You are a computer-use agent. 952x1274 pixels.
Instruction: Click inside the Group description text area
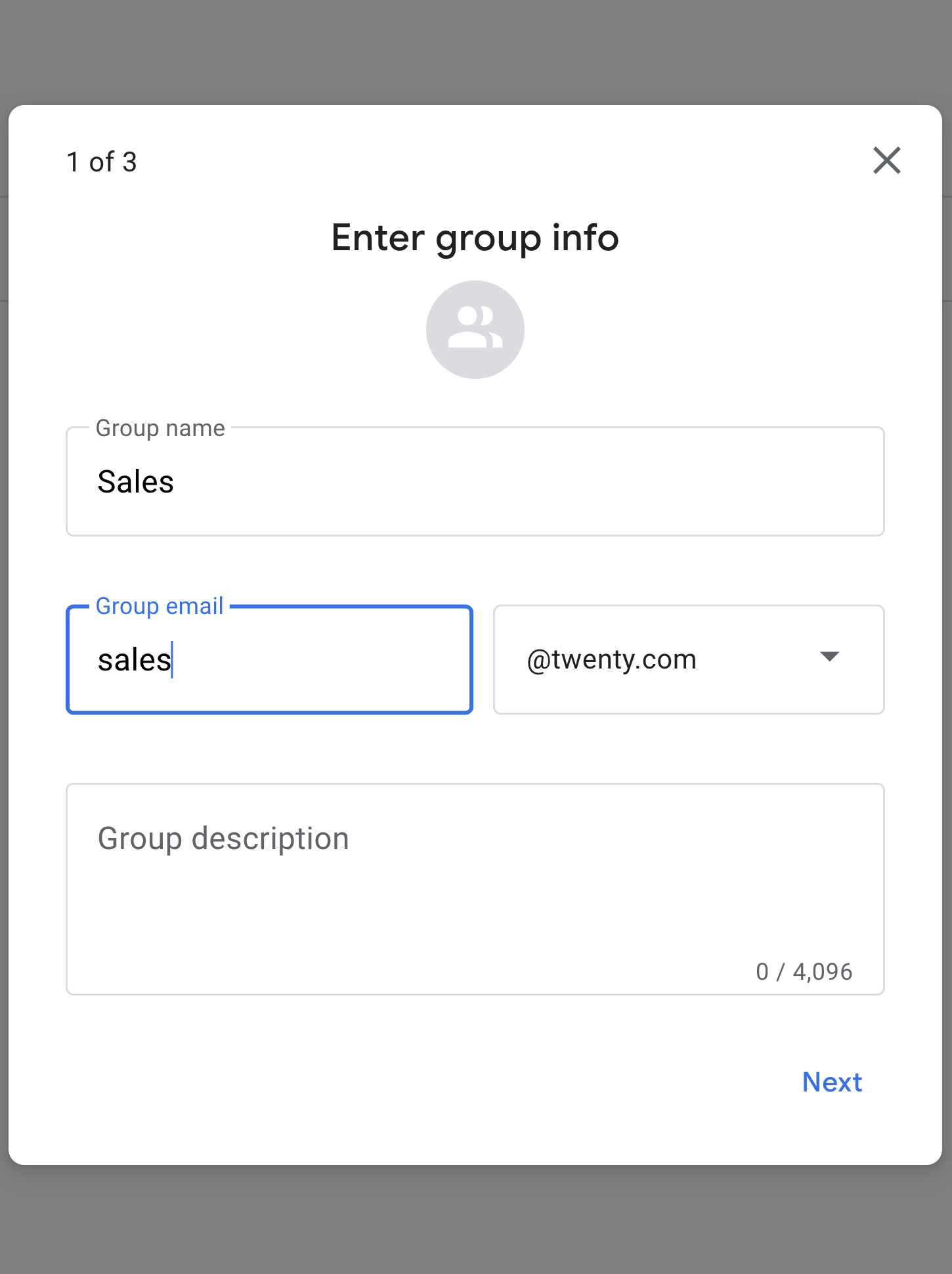(x=475, y=889)
